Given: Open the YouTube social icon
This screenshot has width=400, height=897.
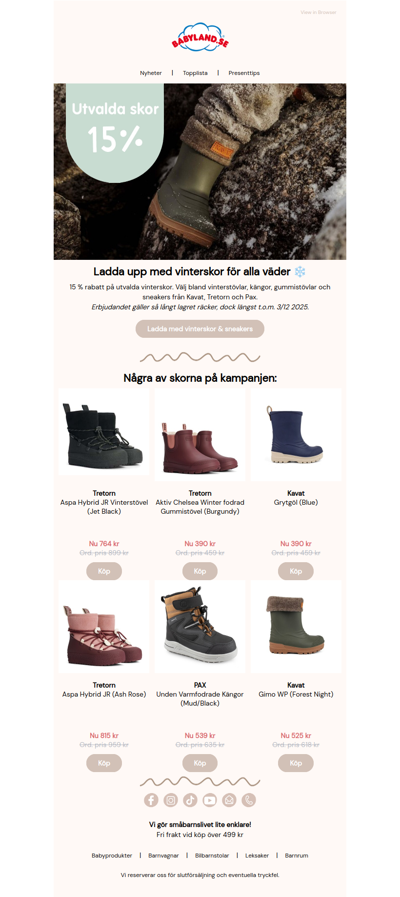Looking at the screenshot, I should (209, 800).
